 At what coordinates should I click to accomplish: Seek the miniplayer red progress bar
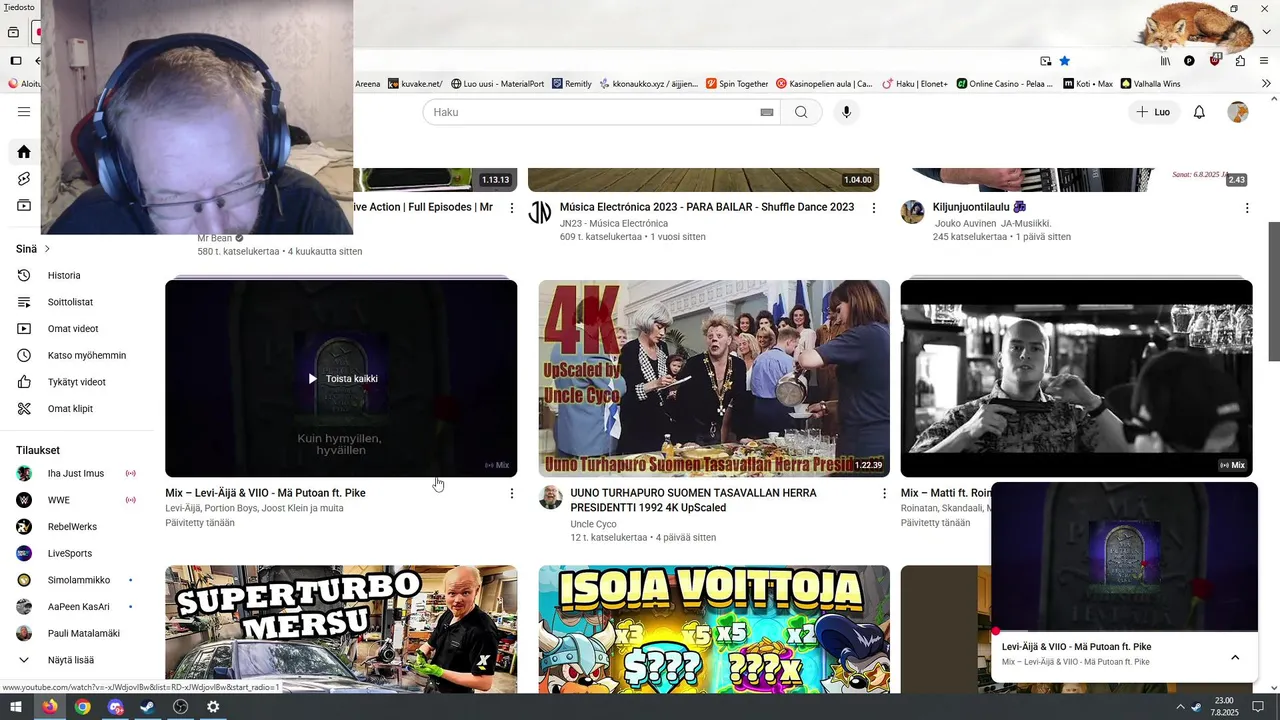(x=1124, y=631)
